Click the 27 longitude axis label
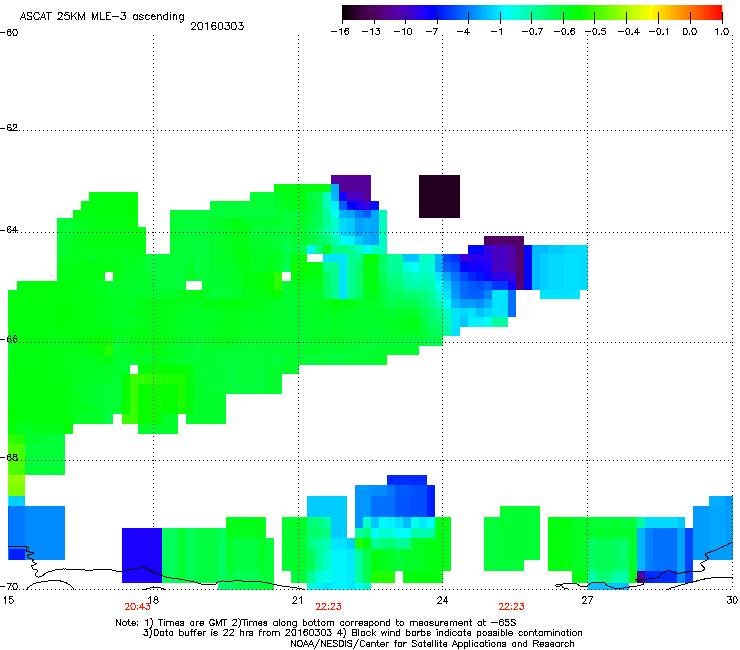This screenshot has width=740, height=650. tap(587, 600)
